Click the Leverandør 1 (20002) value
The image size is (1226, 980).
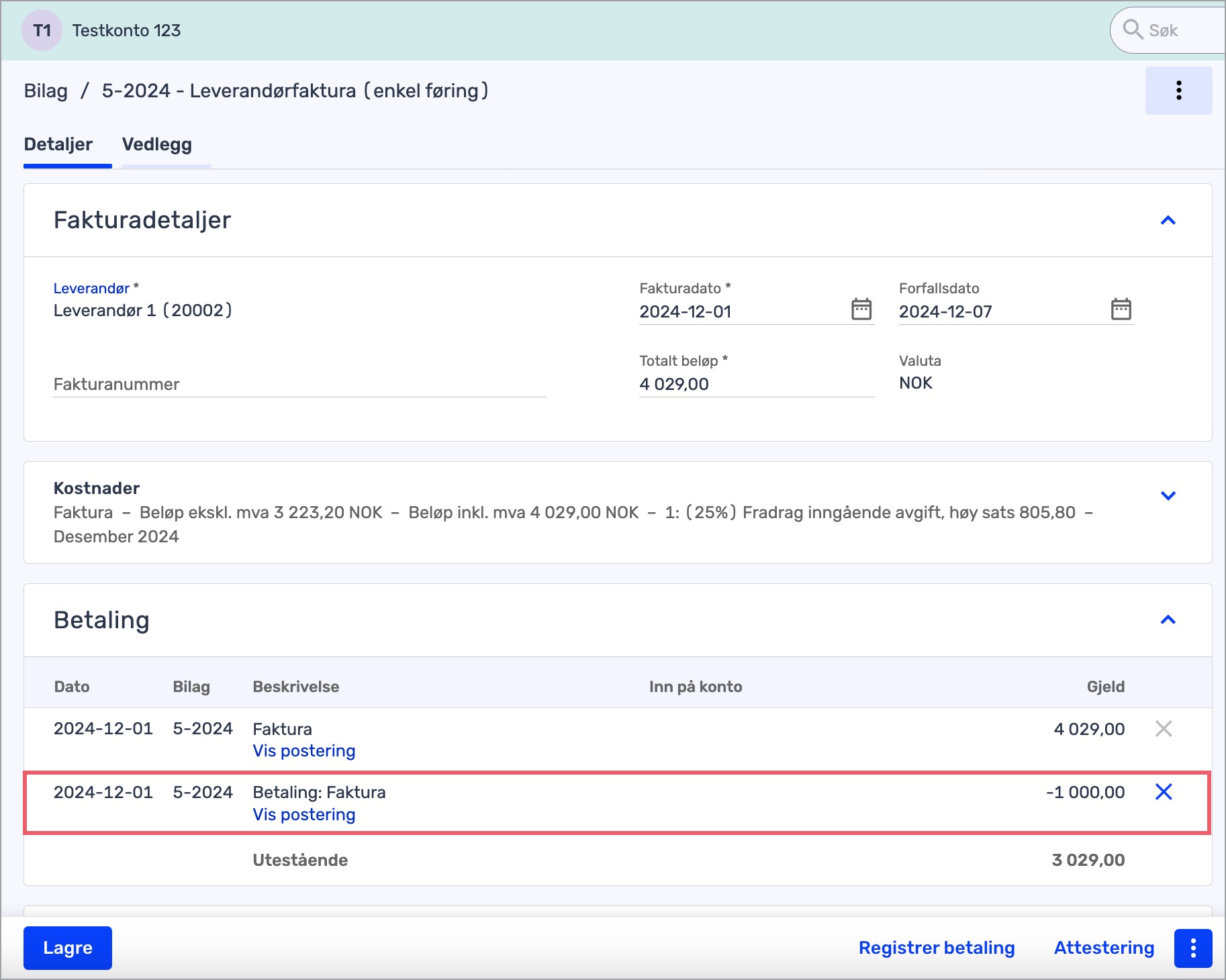143,310
